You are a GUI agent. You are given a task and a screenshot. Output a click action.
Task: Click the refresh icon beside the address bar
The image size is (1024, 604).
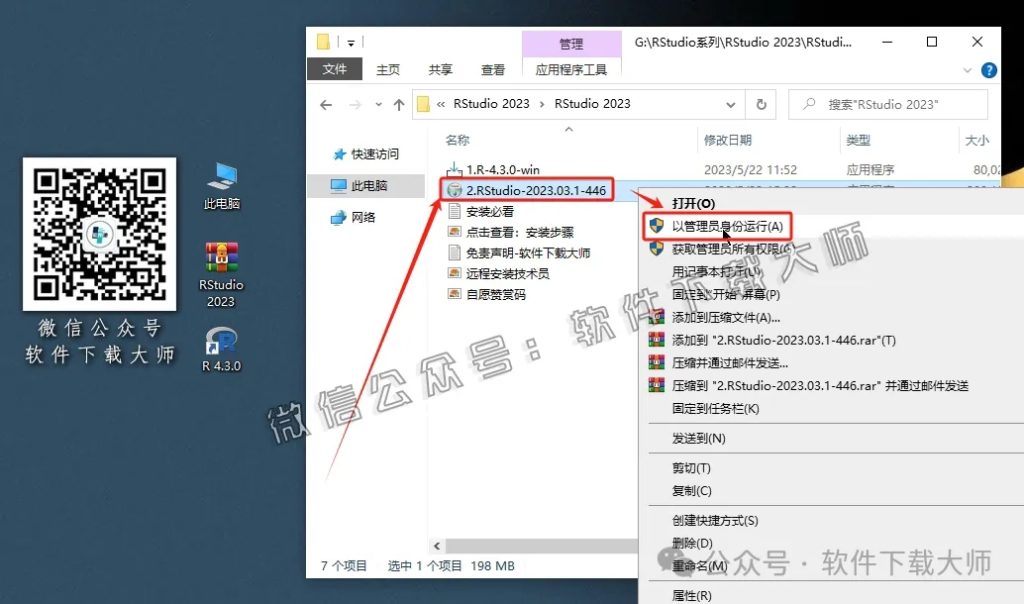pyautogui.click(x=761, y=104)
